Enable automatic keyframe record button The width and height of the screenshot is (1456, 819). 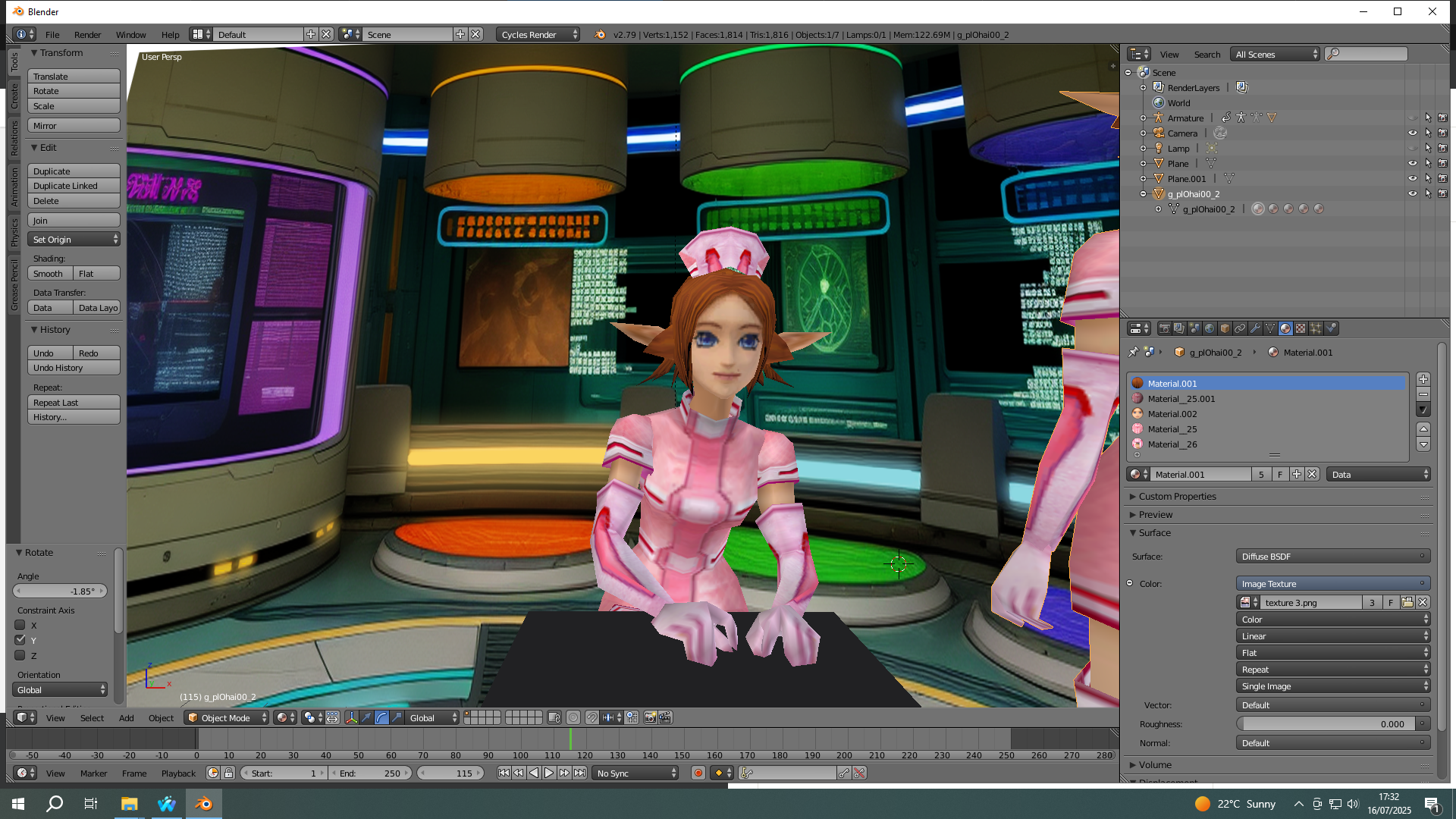698,773
